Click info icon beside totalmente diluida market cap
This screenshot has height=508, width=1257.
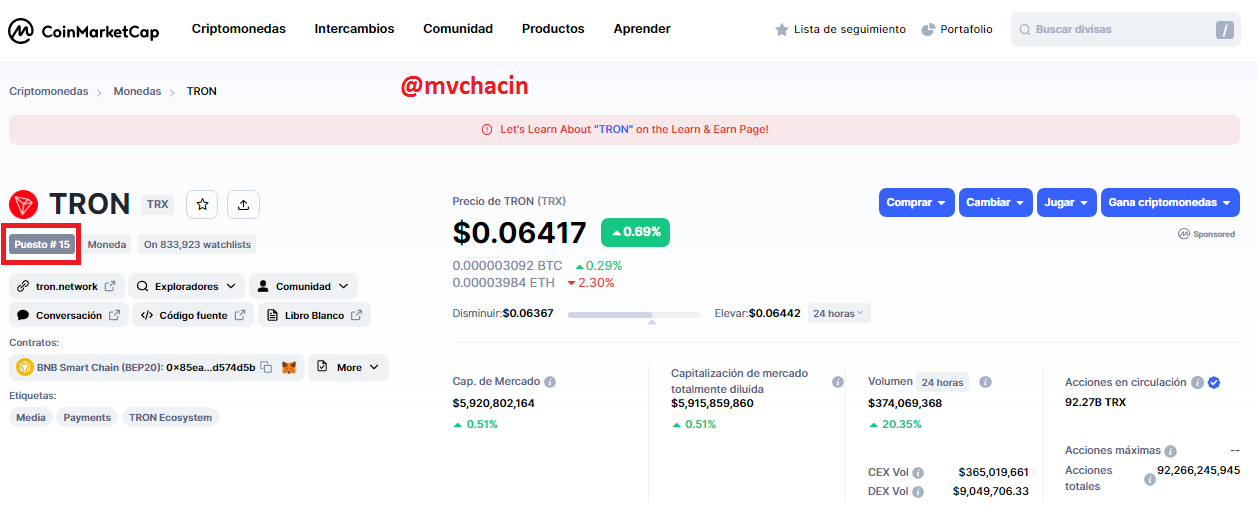pos(838,382)
